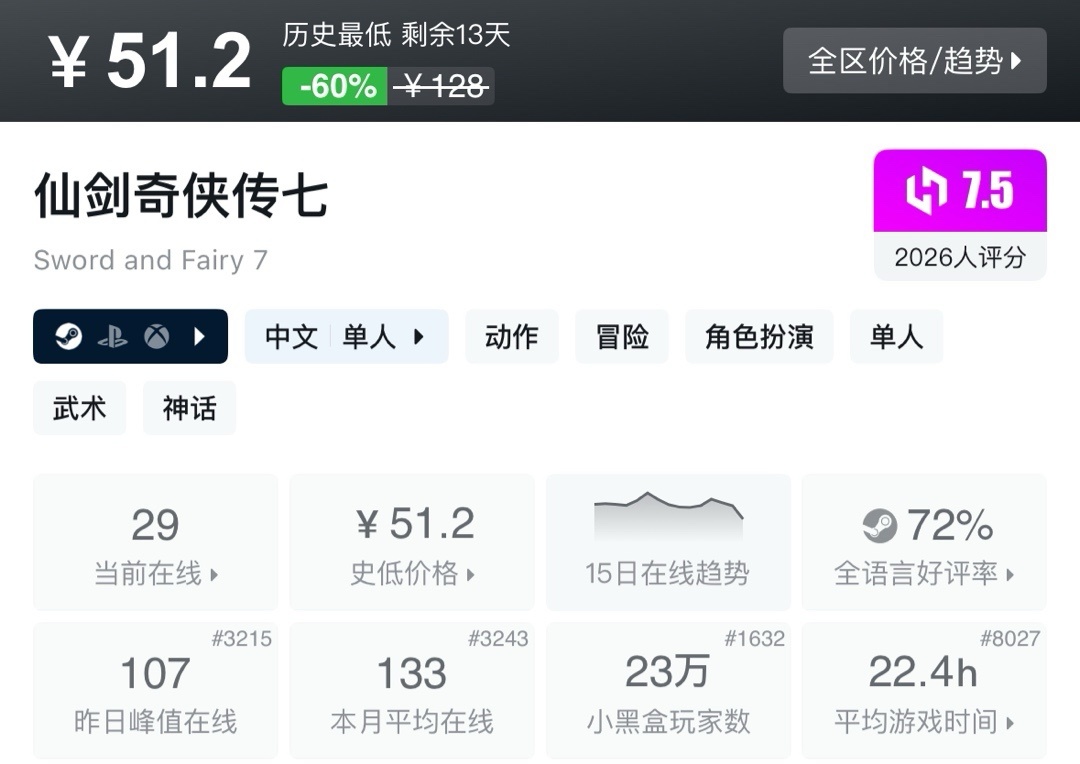Open the 全语言好评率 72% review card
This screenshot has width=1080, height=764.
coord(924,542)
